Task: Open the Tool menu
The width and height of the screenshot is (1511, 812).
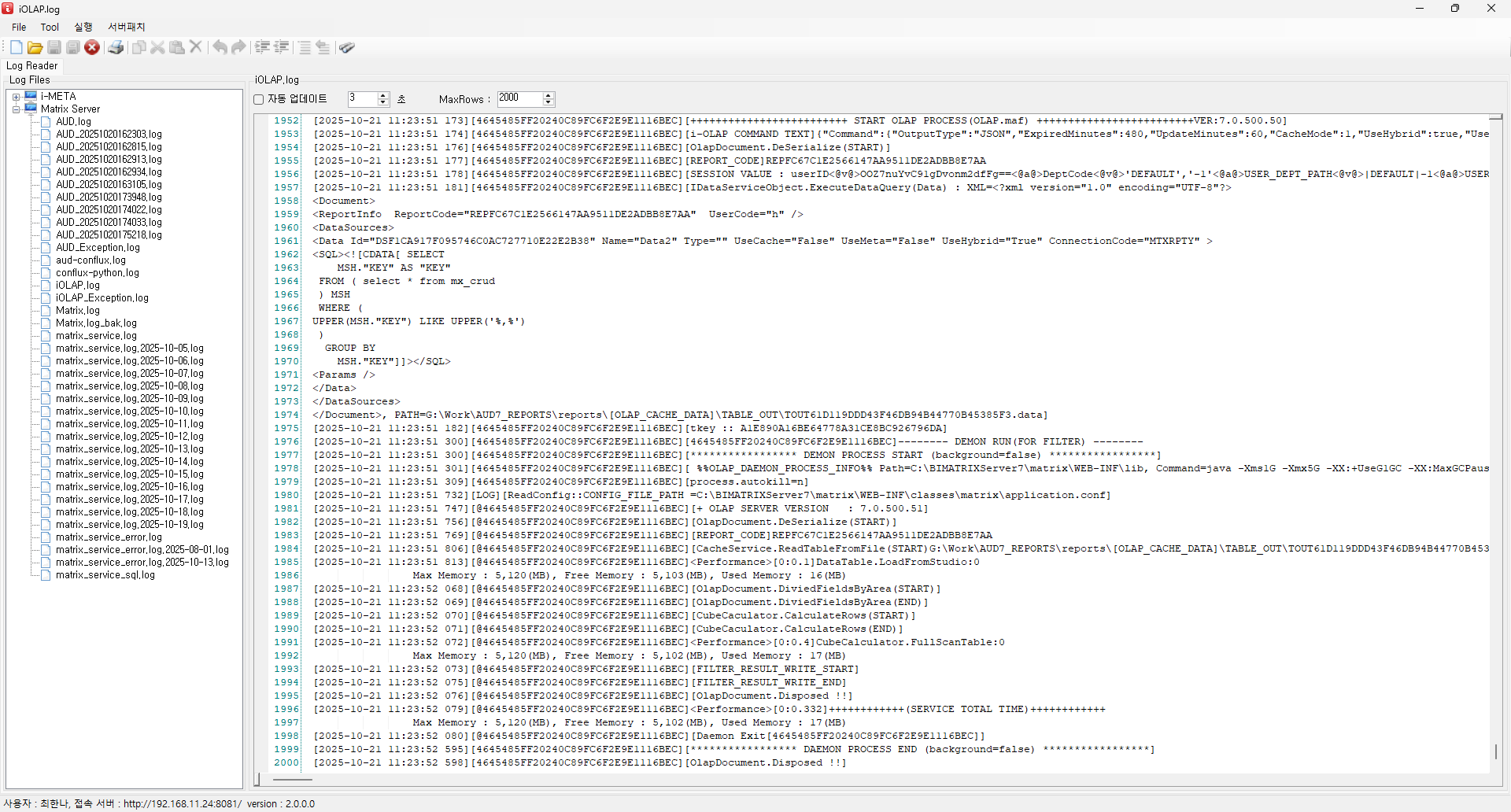Action: click(50, 27)
